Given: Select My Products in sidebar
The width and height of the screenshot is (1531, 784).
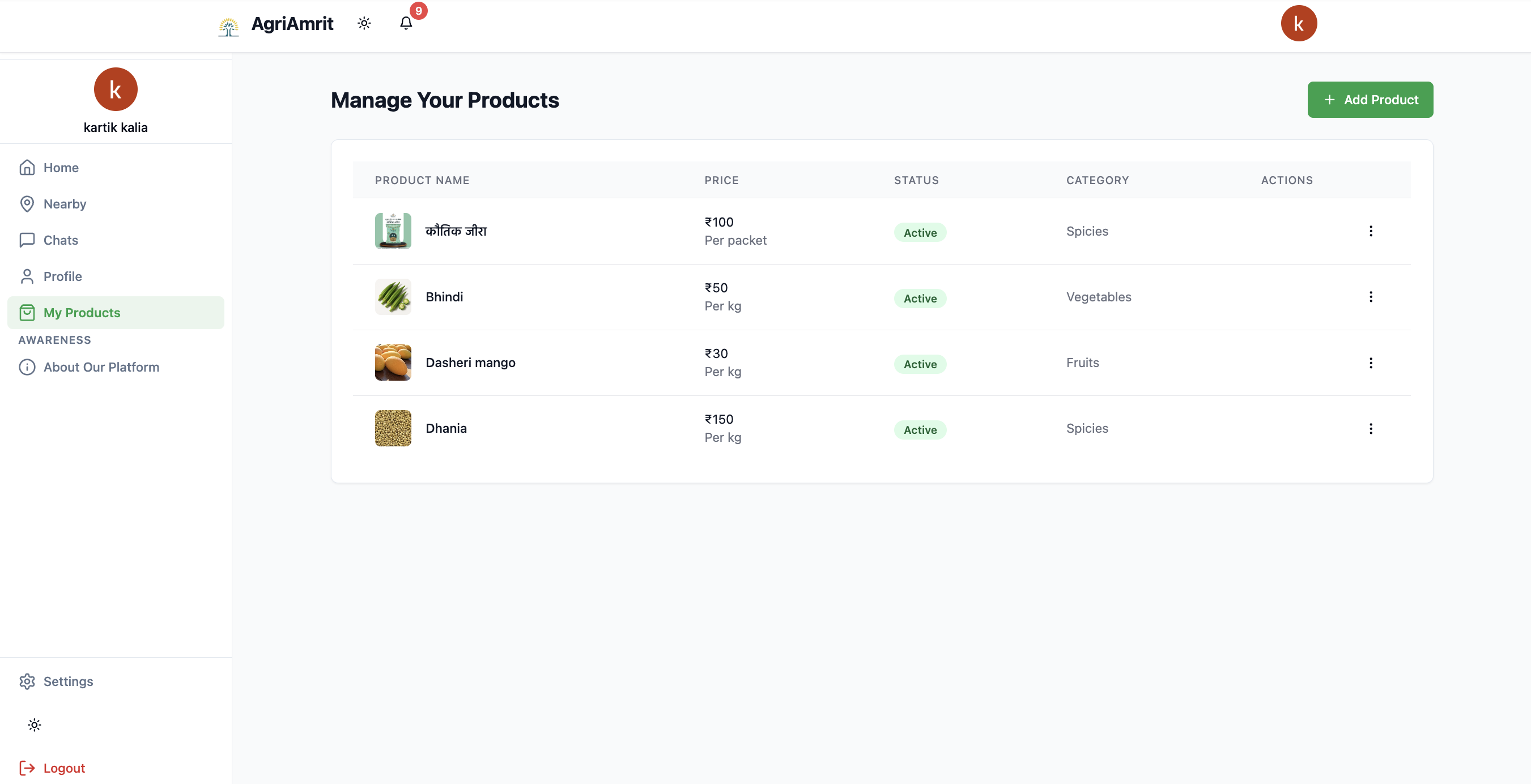Looking at the screenshot, I should click(82, 313).
